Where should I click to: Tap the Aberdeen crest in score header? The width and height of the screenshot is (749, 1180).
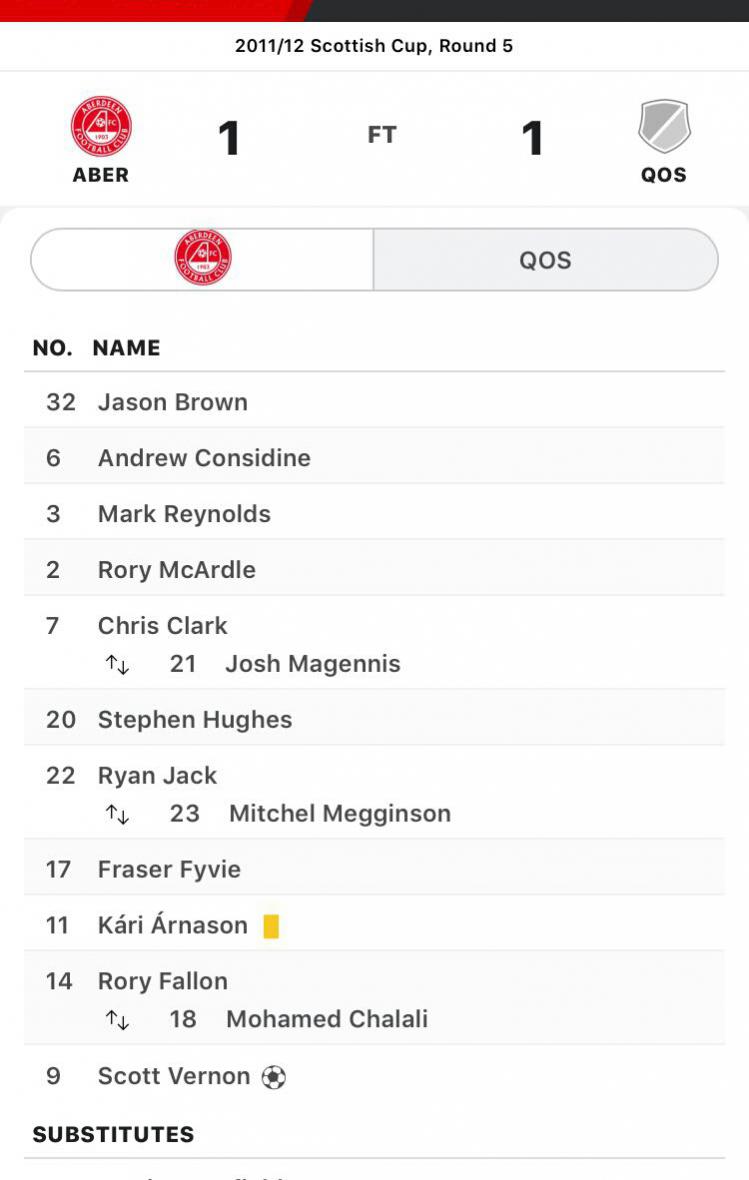[101, 126]
